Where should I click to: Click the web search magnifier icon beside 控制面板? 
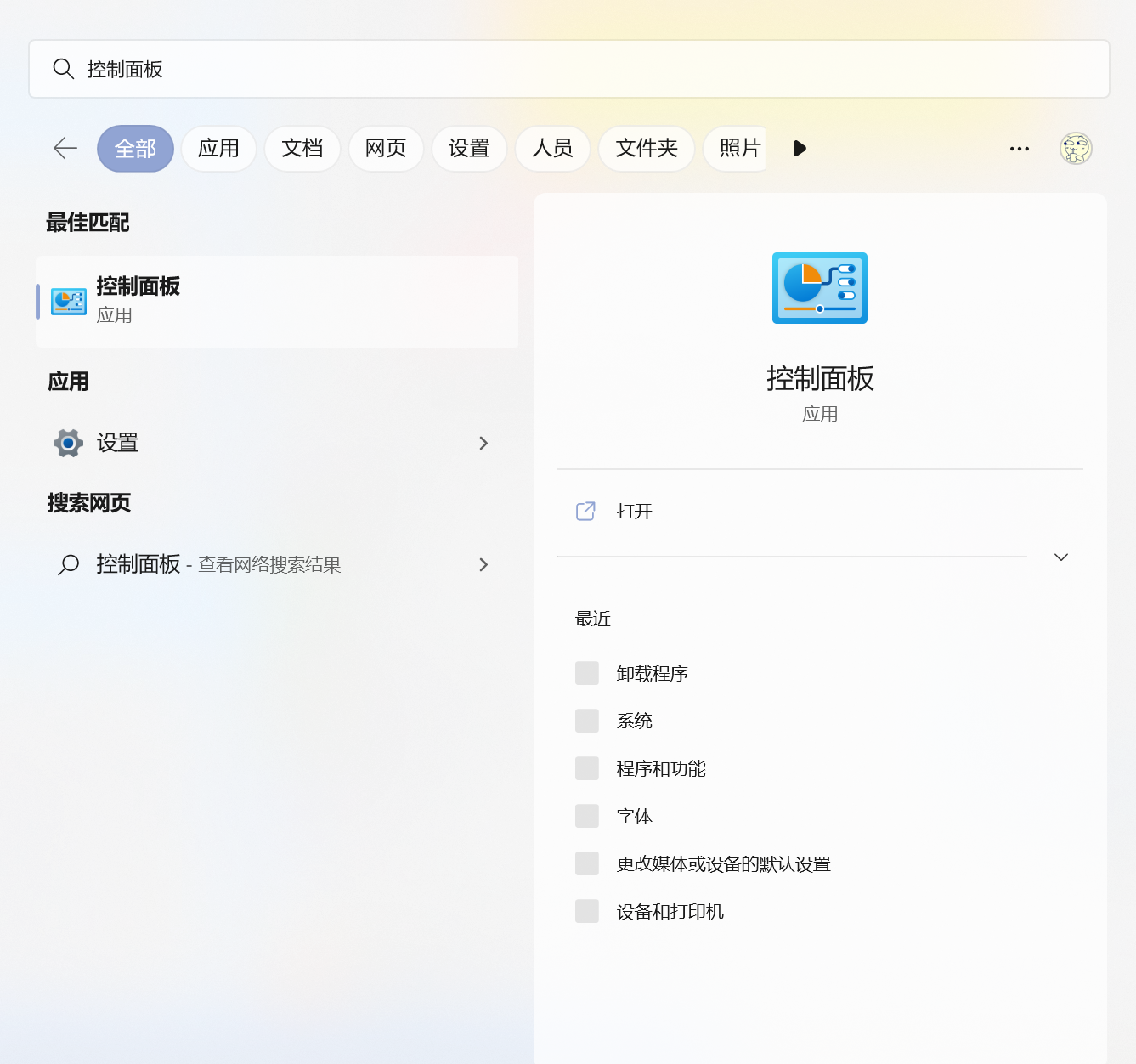point(69,564)
